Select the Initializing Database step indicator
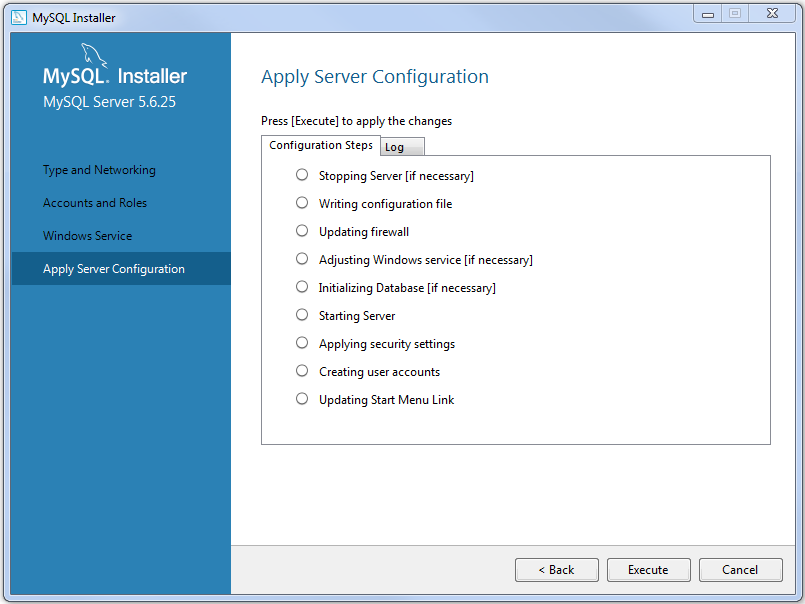805x604 pixels. coord(302,287)
